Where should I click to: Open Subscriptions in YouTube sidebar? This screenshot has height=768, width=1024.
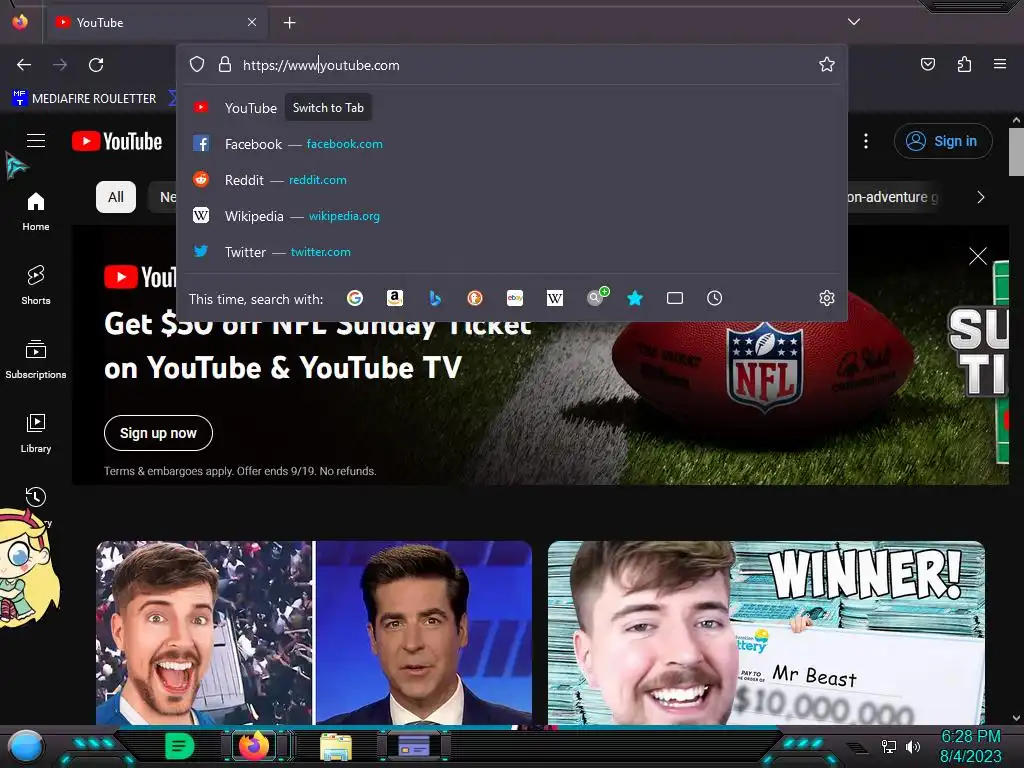tap(36, 359)
